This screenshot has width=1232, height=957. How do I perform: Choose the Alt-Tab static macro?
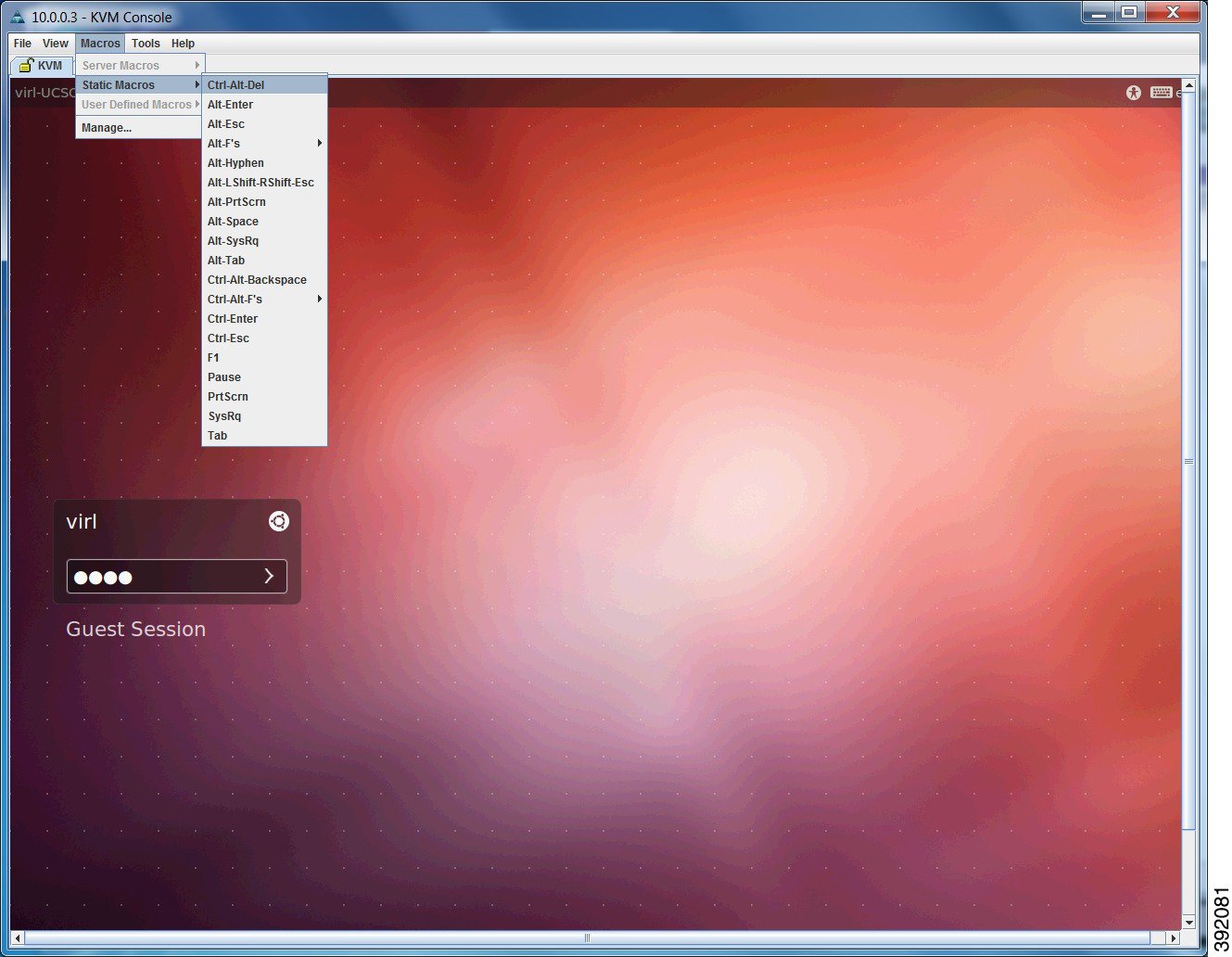[x=226, y=261]
